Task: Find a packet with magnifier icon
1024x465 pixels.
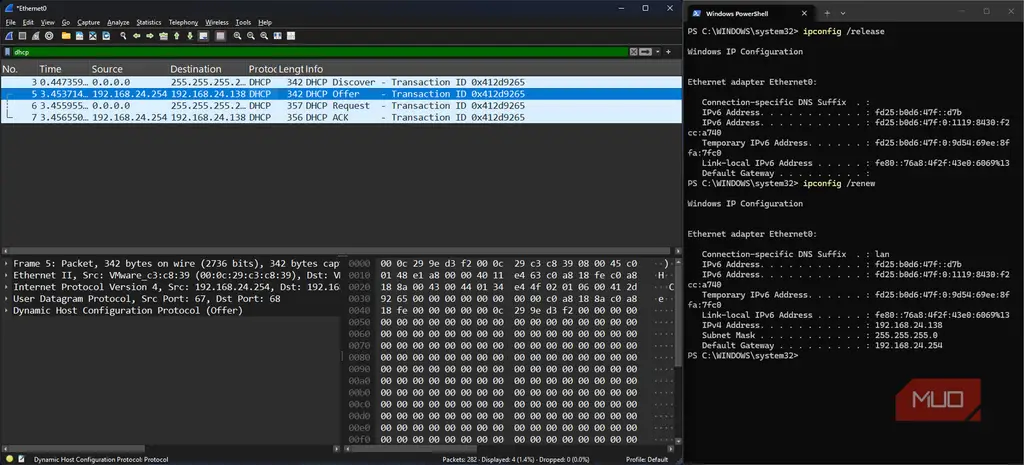Action: tap(123, 36)
